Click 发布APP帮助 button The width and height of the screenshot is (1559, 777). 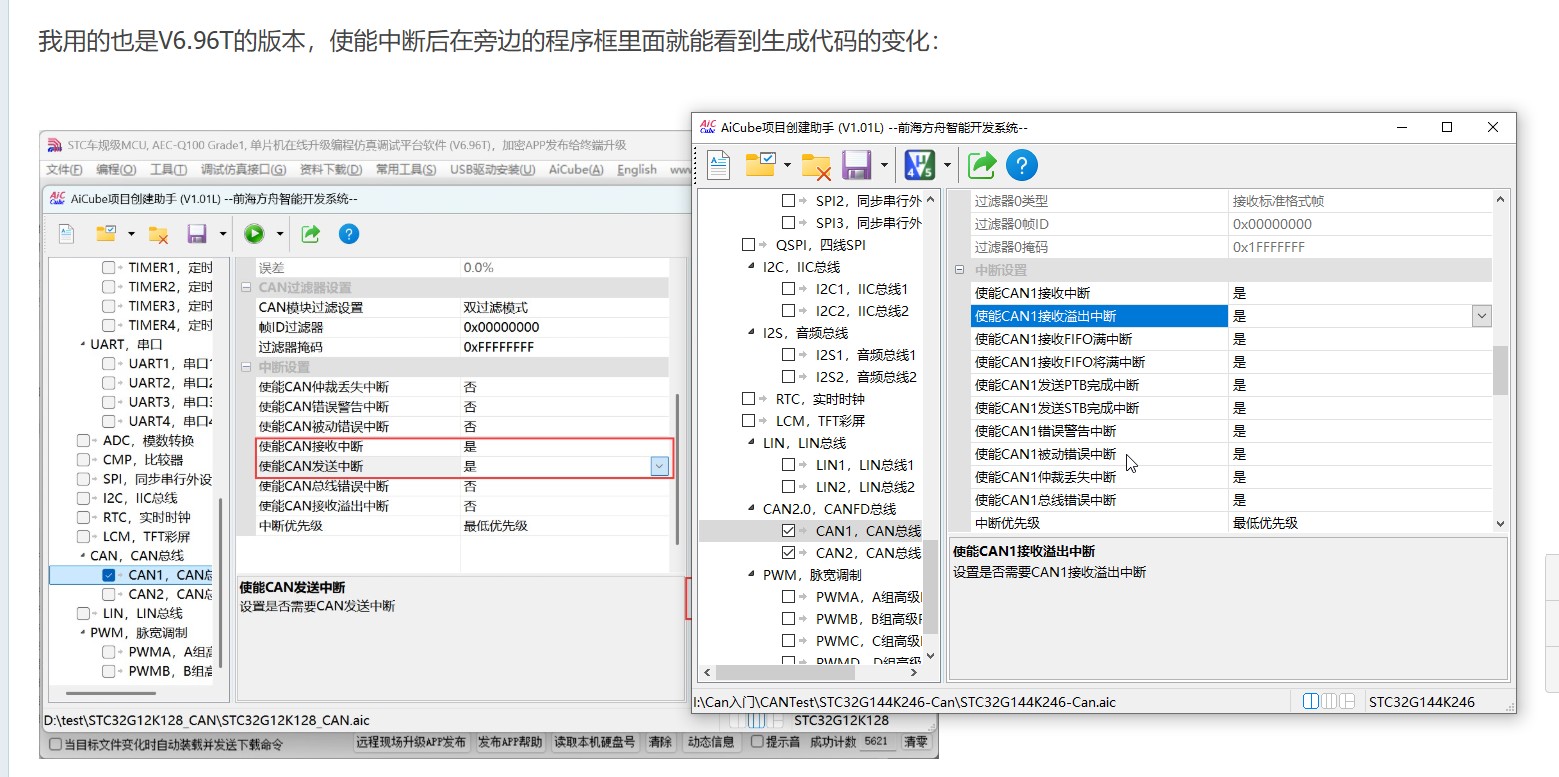pyautogui.click(x=510, y=742)
